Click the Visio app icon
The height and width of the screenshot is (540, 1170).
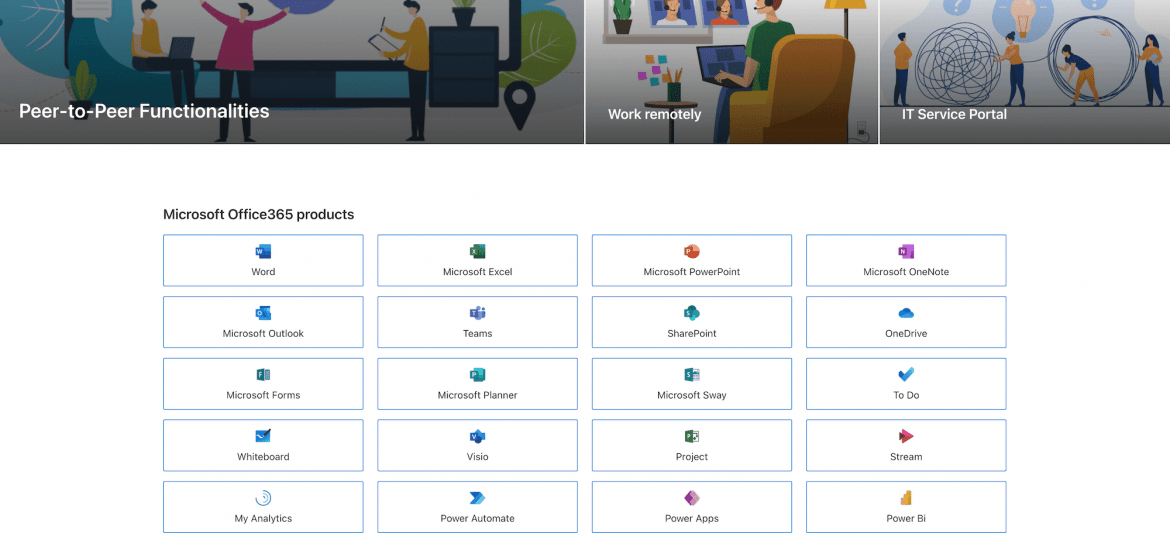(478, 436)
